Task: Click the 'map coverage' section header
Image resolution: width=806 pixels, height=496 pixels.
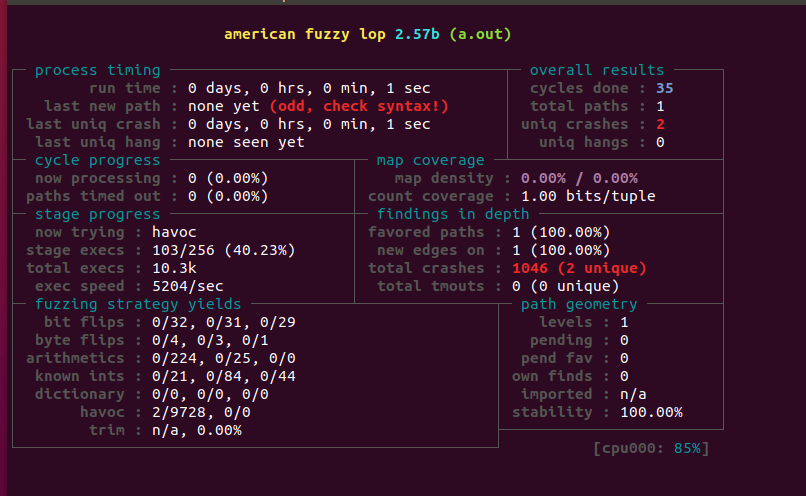Action: tap(430, 160)
